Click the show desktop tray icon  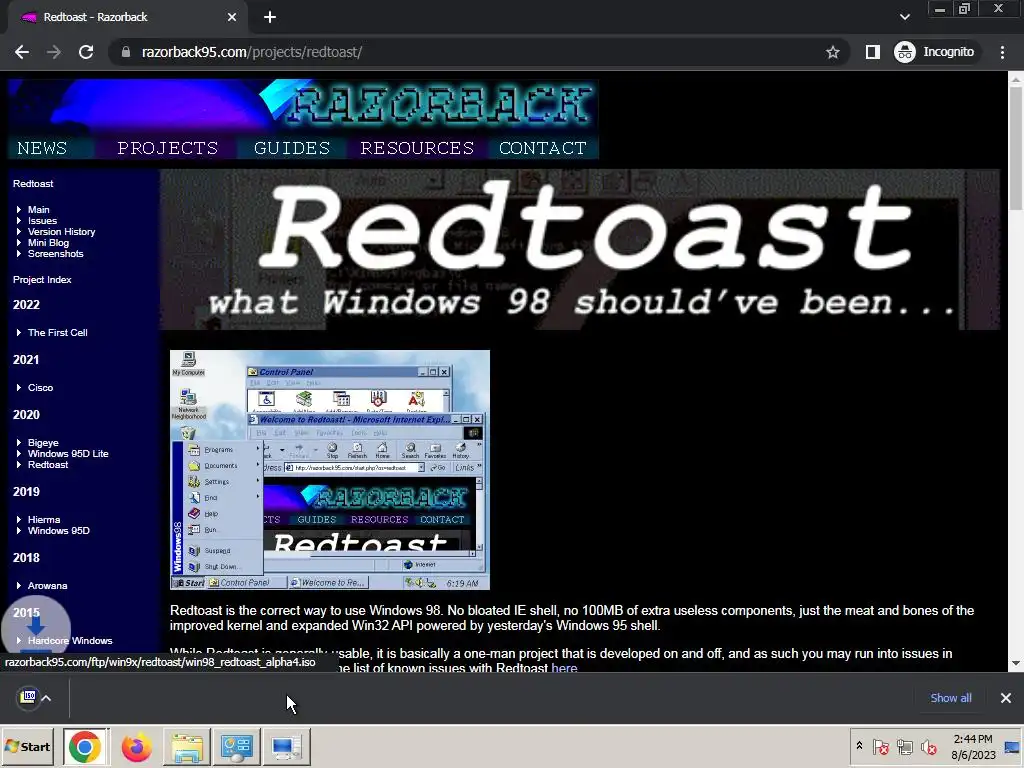(x=1013, y=746)
